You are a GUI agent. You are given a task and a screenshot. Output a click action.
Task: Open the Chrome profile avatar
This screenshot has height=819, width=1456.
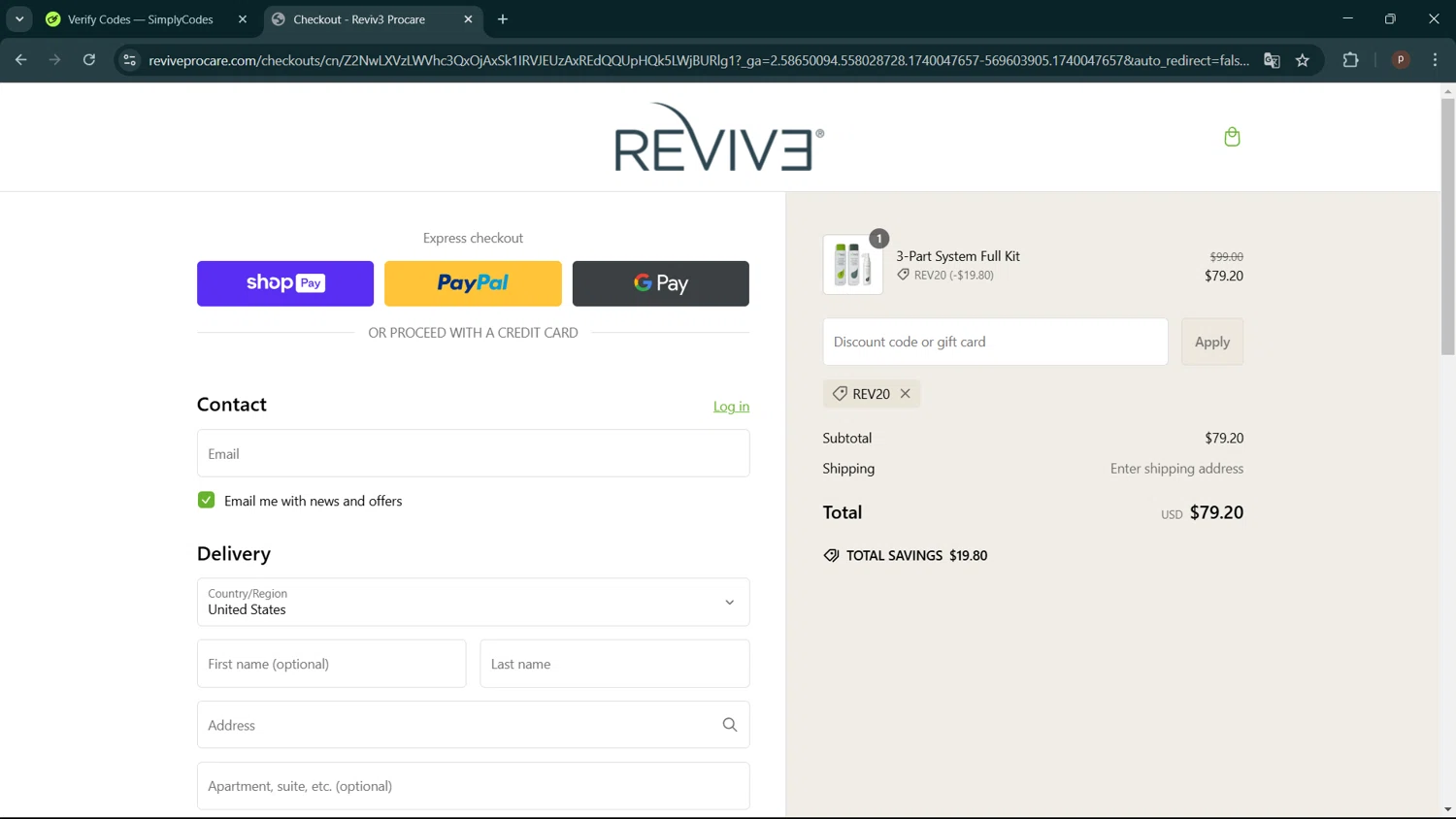pos(1401,60)
